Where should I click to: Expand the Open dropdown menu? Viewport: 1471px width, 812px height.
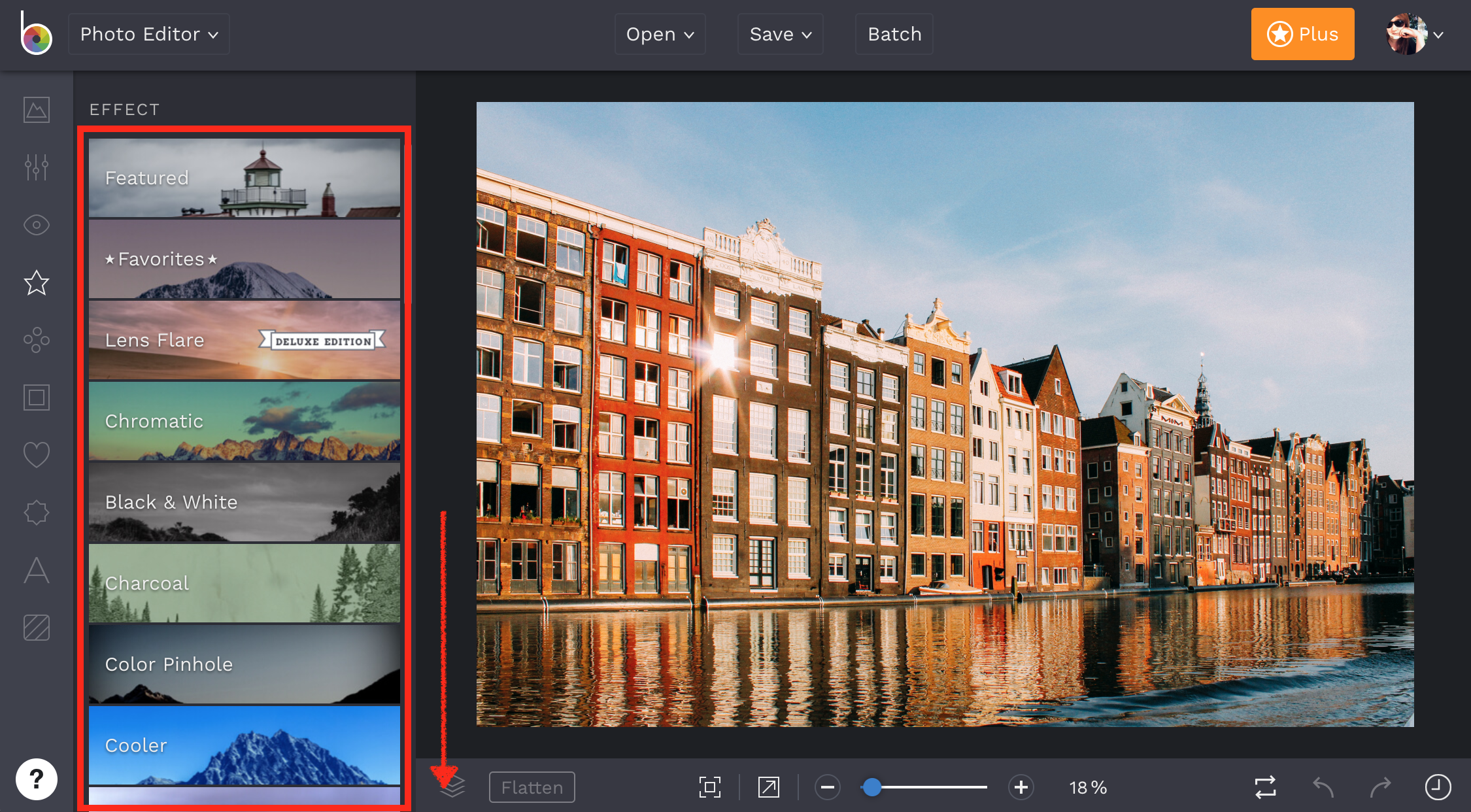(660, 34)
